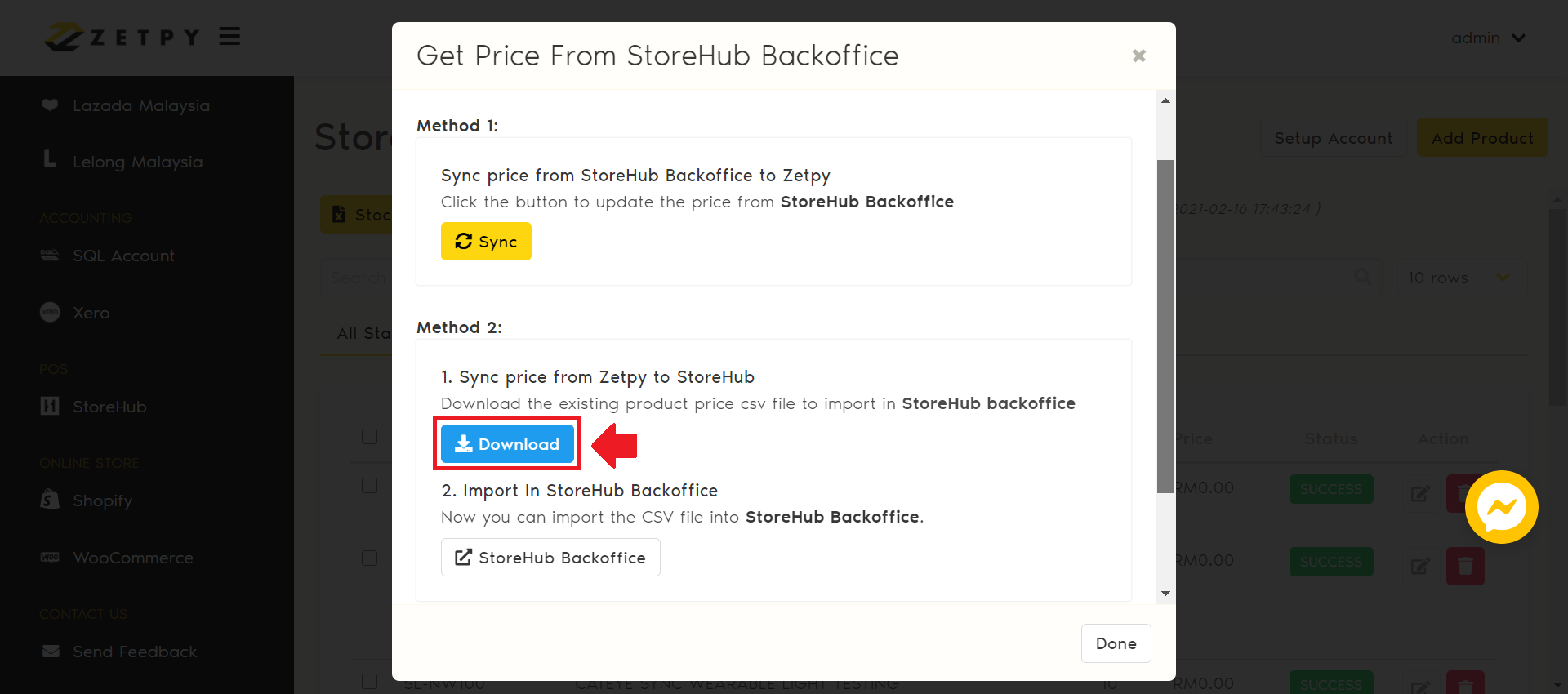The image size is (1568, 694).
Task: Tick the table header select-all checkbox
Action: (x=370, y=437)
